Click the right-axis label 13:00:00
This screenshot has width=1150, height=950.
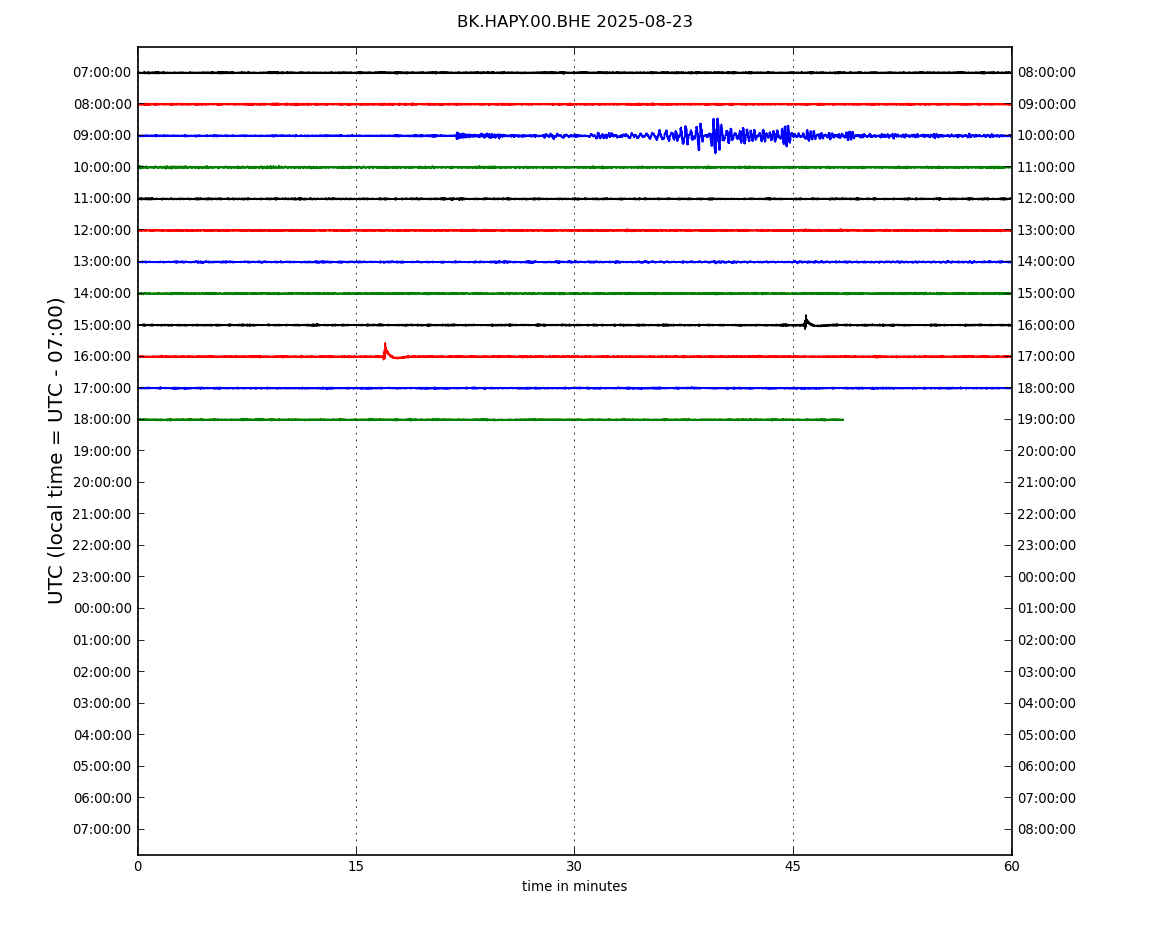click(x=1047, y=230)
